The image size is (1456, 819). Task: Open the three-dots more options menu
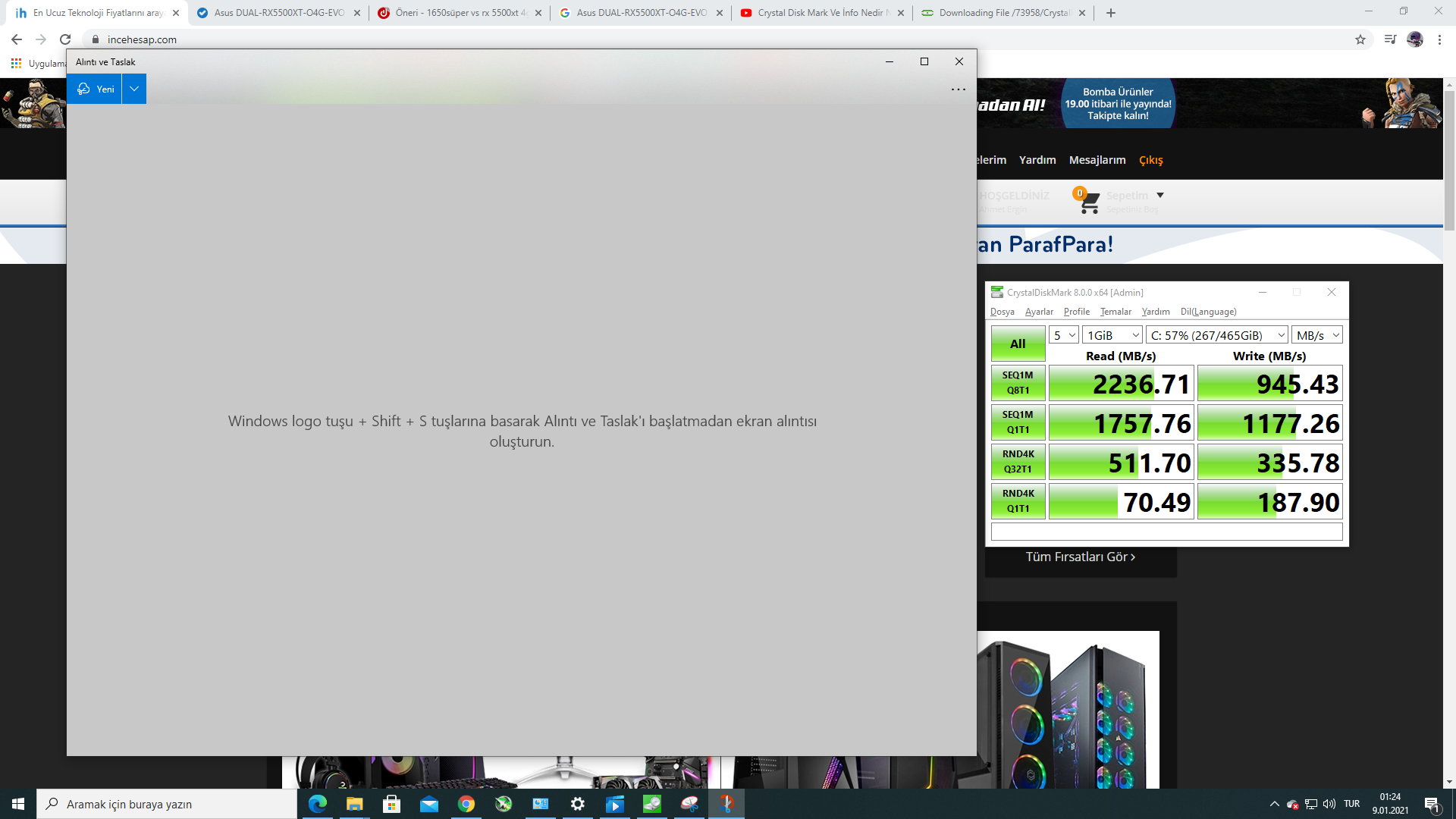coord(958,89)
